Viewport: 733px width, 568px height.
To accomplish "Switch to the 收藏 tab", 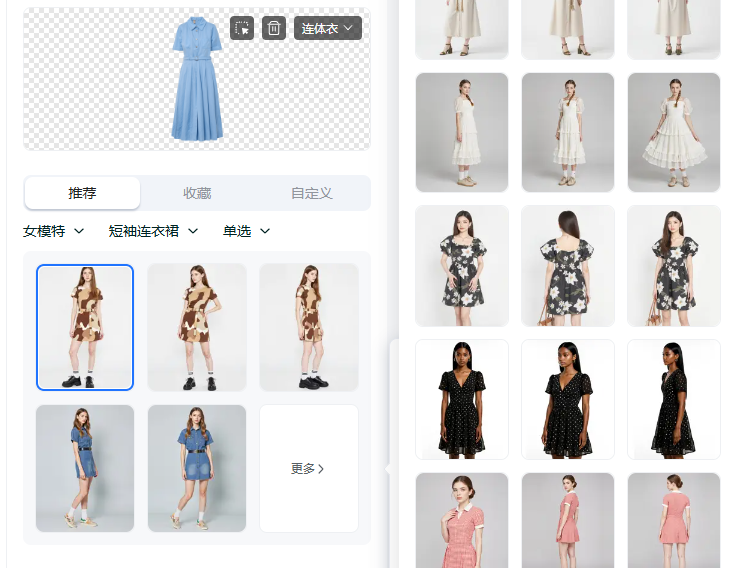I will [x=197, y=193].
